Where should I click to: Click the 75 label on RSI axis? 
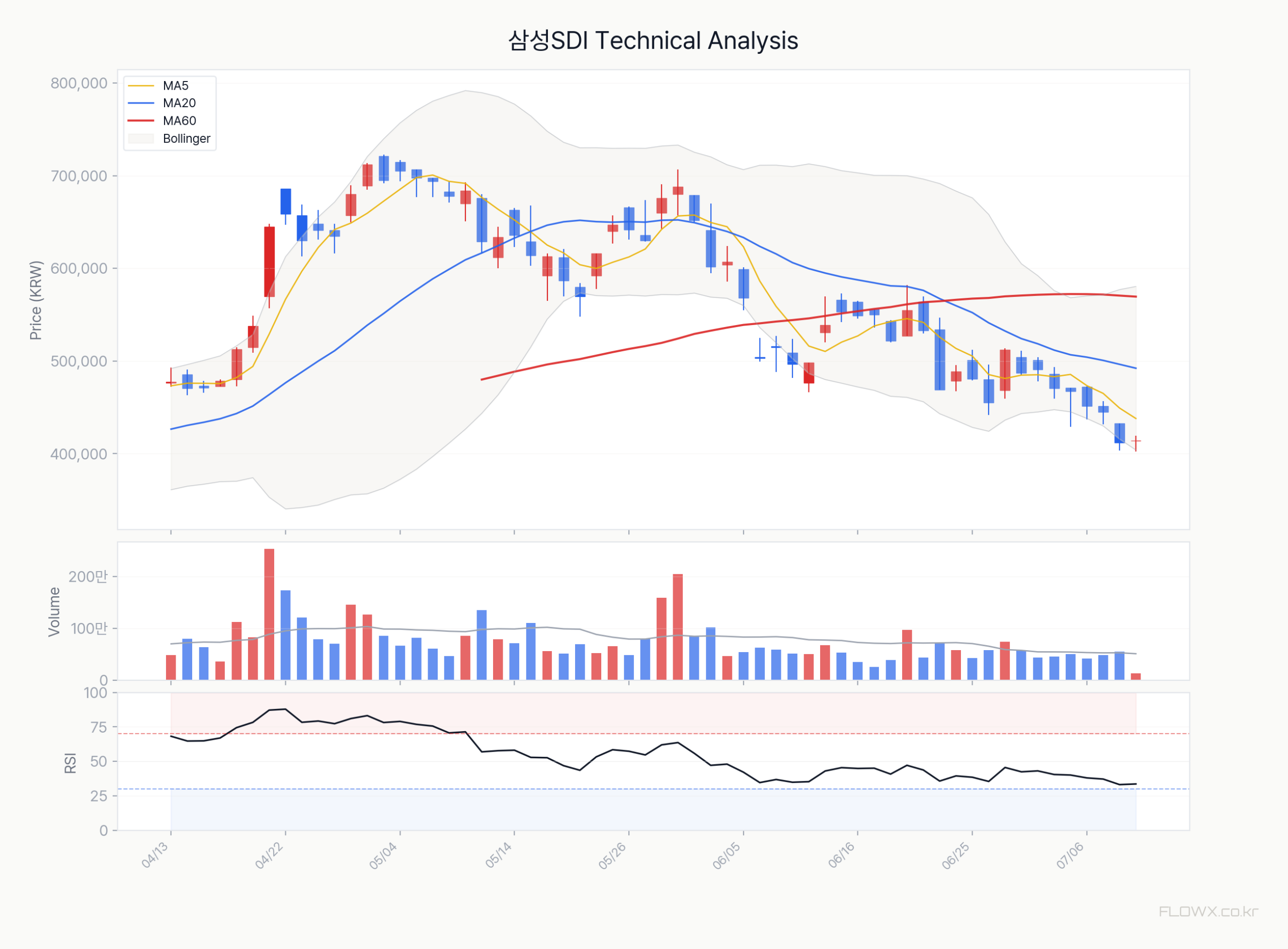tap(99, 728)
